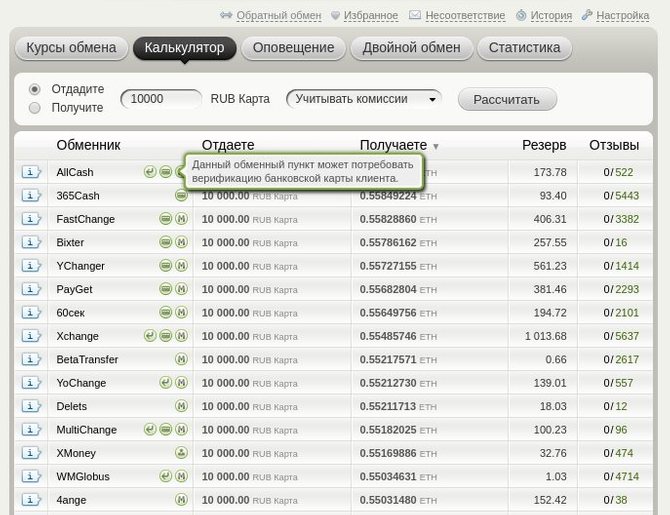Select the Отдадите radio button
The width and height of the screenshot is (670, 515).
click(35, 89)
